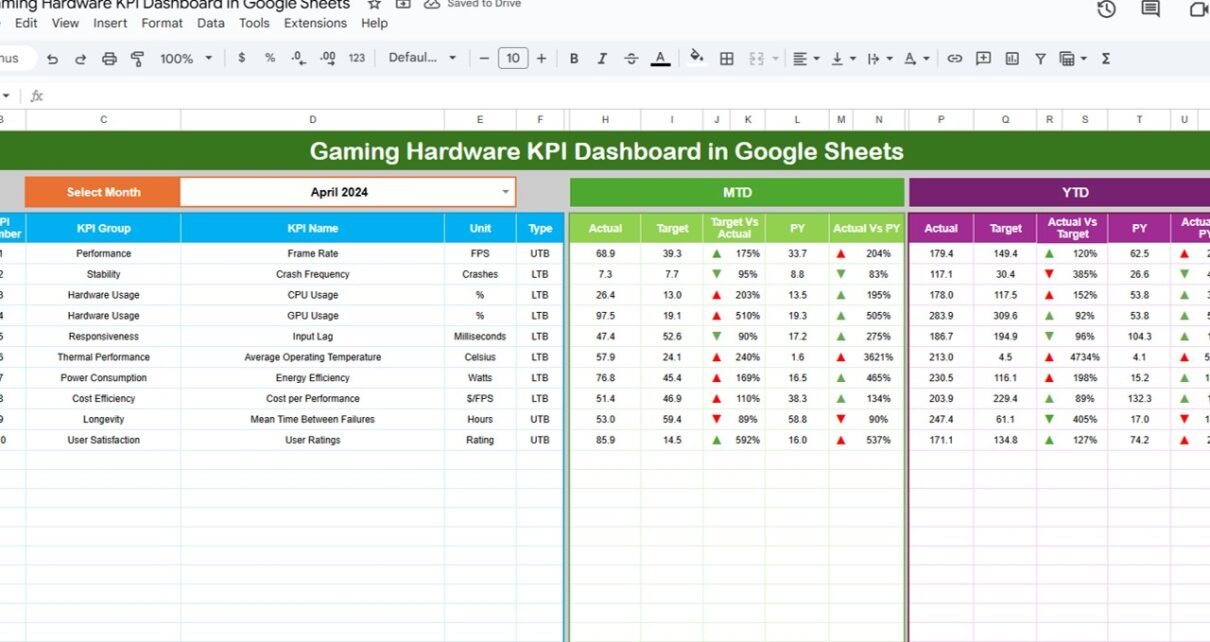This screenshot has height=642, width=1210.
Task: Open the borders tool
Action: pos(727,59)
